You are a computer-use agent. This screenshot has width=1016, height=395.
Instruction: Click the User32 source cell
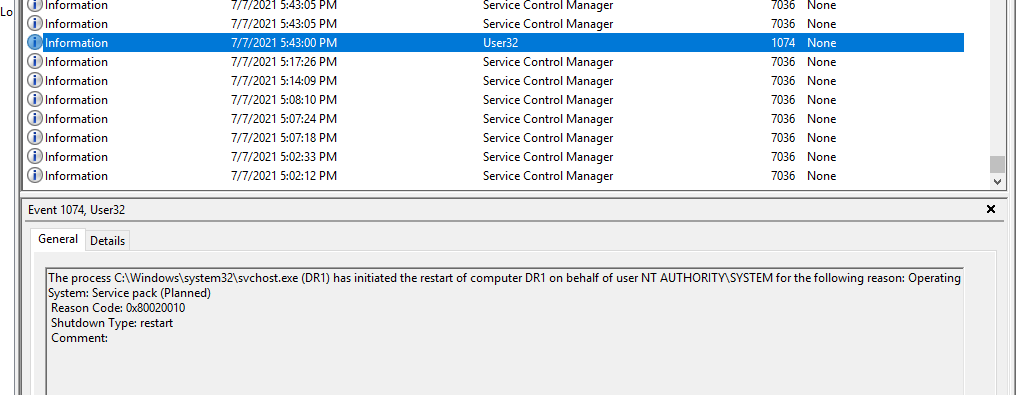[x=500, y=43]
